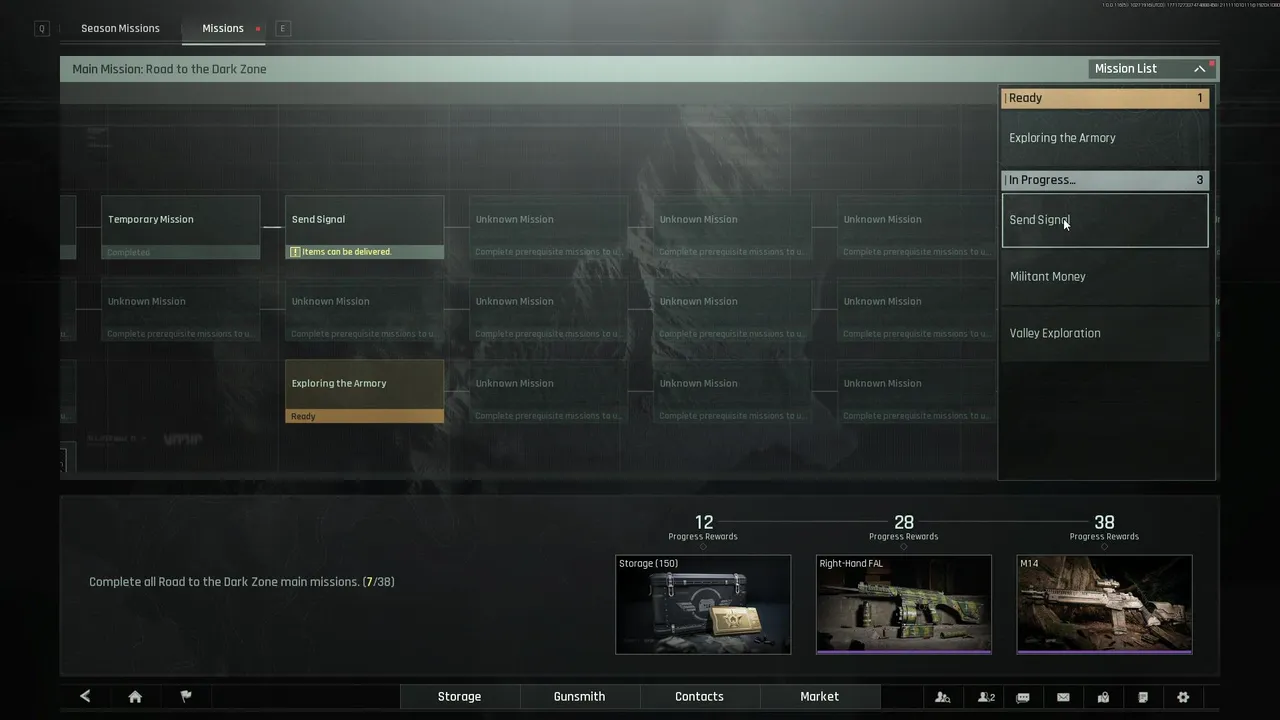
Task: Select Exploring the Armory in Mission List
Action: pos(1105,138)
